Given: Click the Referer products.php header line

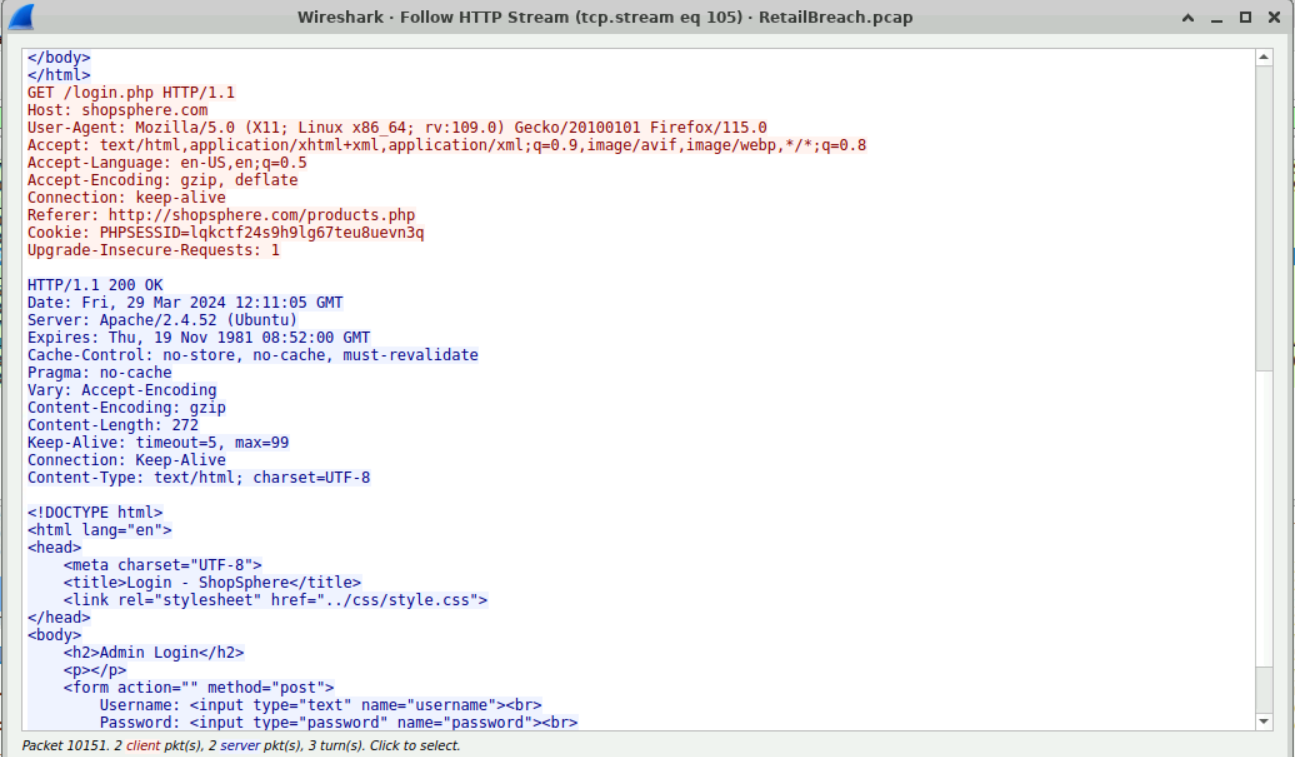Looking at the screenshot, I should pos(221,215).
